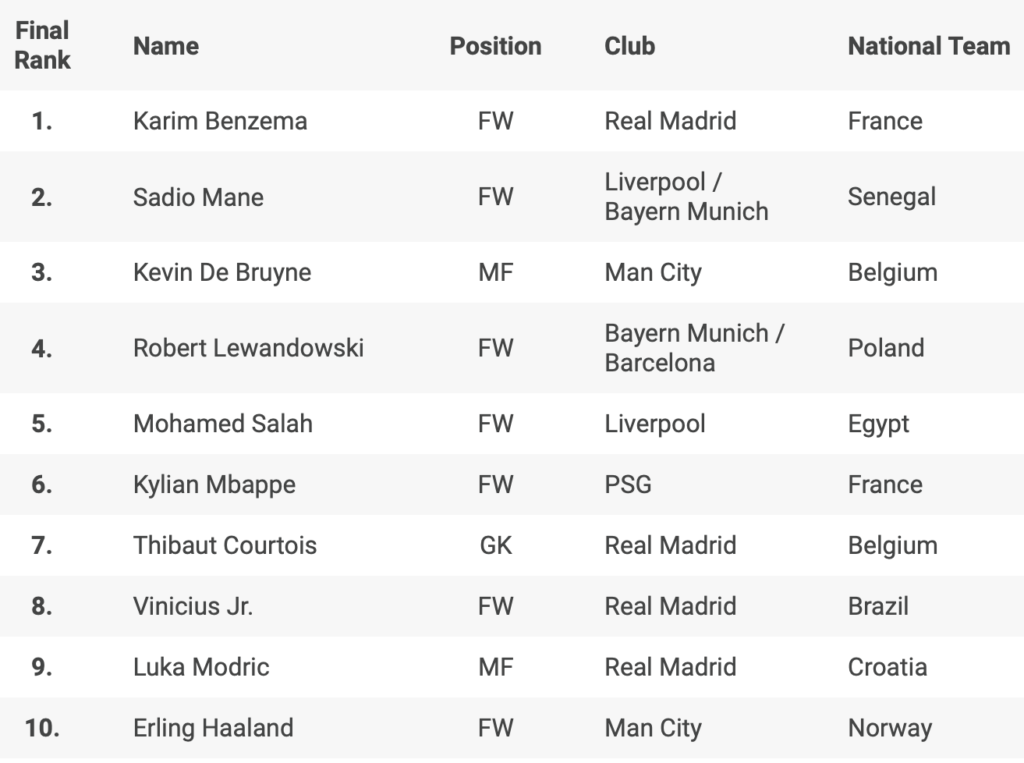Click the Senegal national team cell
Viewport: 1024px width, 763px height.
coord(892,197)
